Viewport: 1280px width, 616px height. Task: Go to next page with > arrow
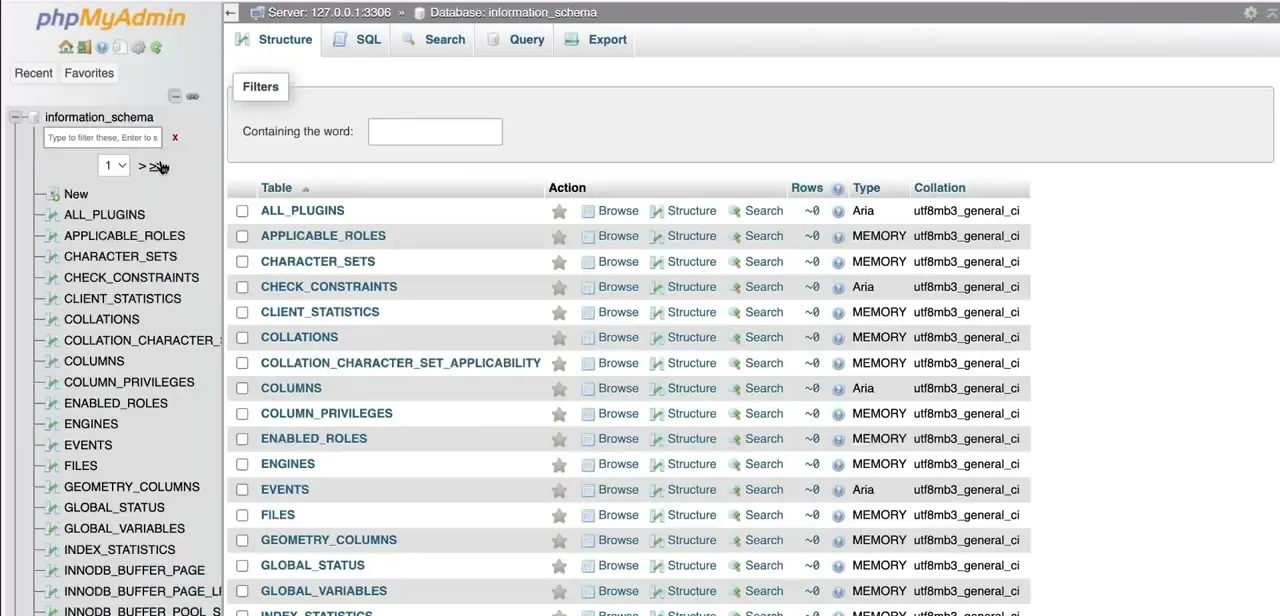click(x=142, y=166)
